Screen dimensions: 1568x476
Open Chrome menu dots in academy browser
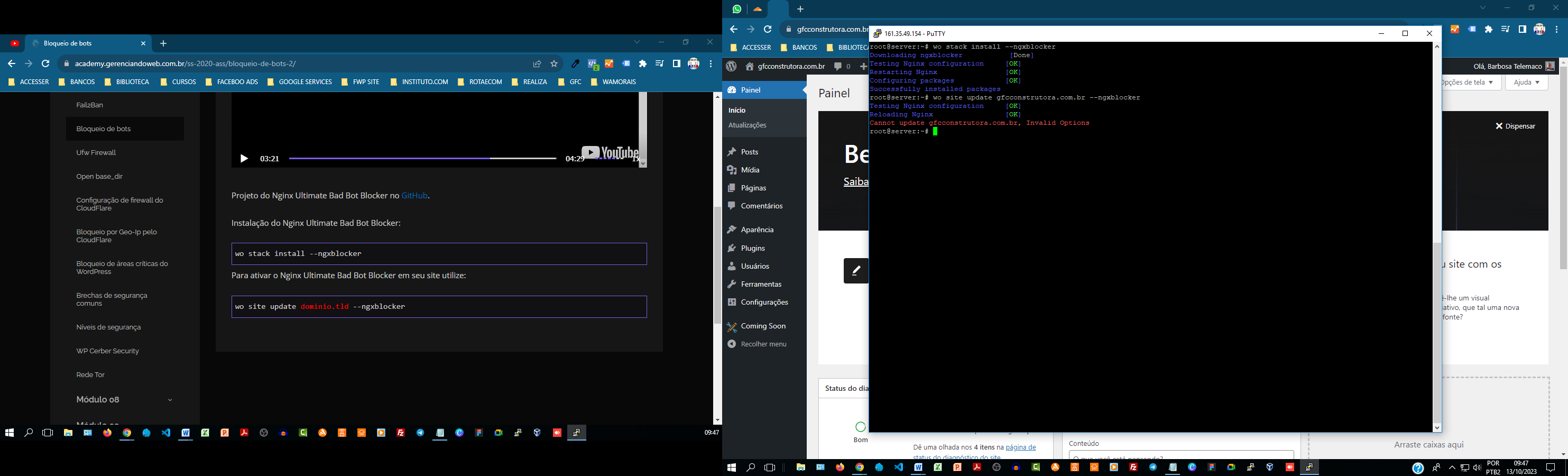[711, 63]
